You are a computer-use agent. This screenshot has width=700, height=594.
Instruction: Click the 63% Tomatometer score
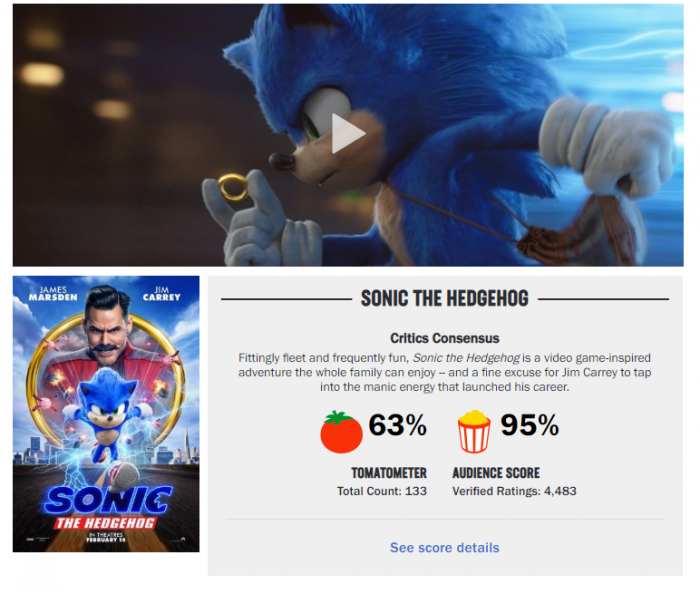(397, 426)
